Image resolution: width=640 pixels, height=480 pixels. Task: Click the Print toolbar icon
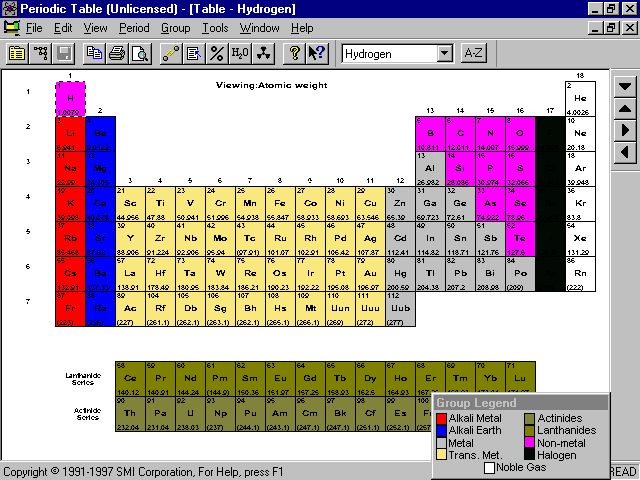[117, 54]
